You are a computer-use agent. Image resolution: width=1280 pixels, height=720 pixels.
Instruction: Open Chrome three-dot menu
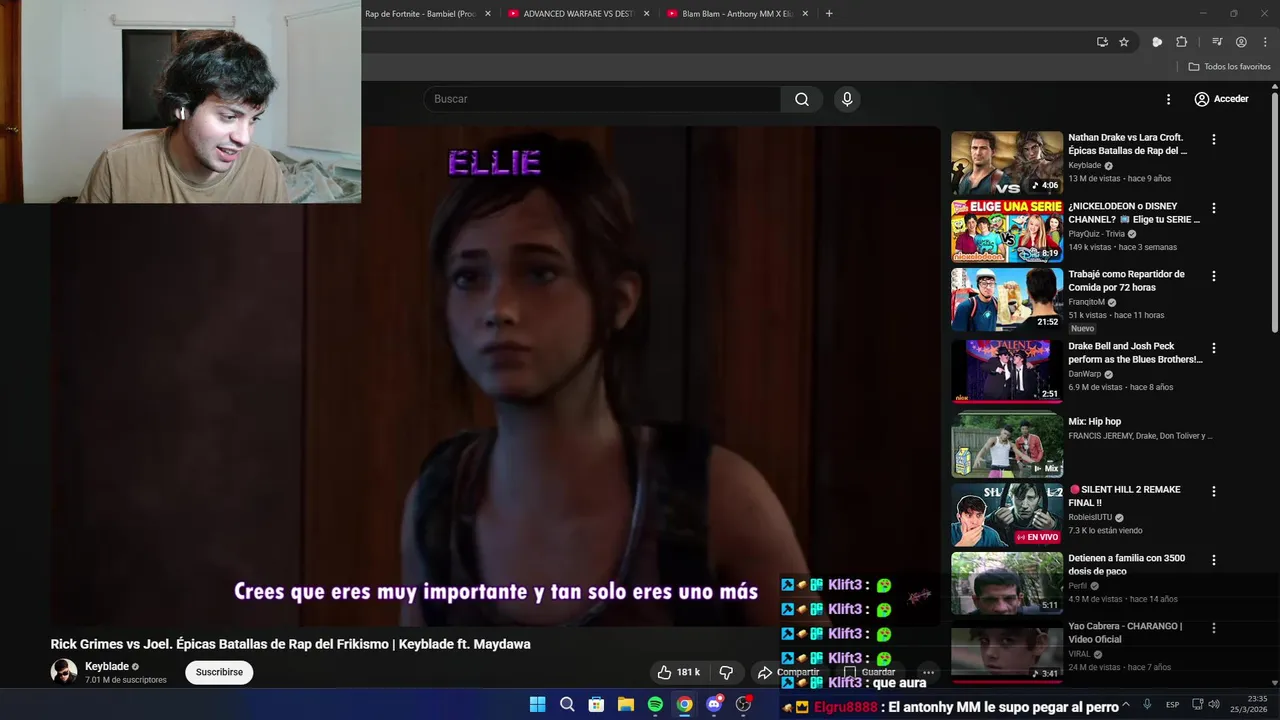(1264, 42)
